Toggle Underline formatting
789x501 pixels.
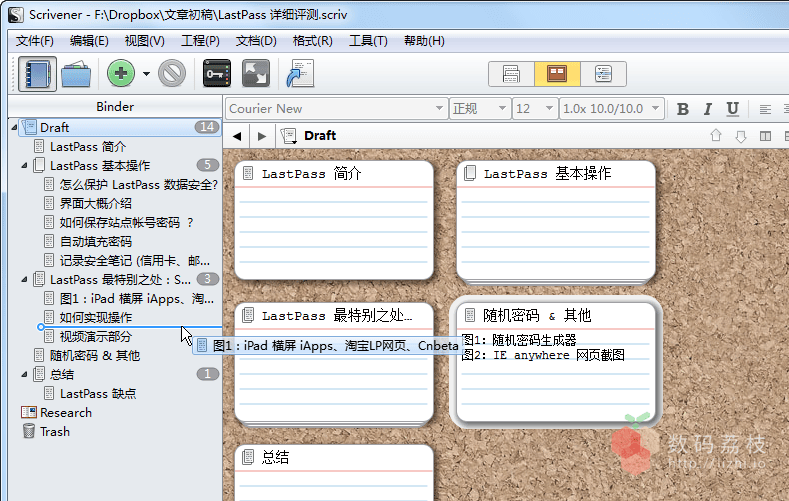click(x=733, y=109)
